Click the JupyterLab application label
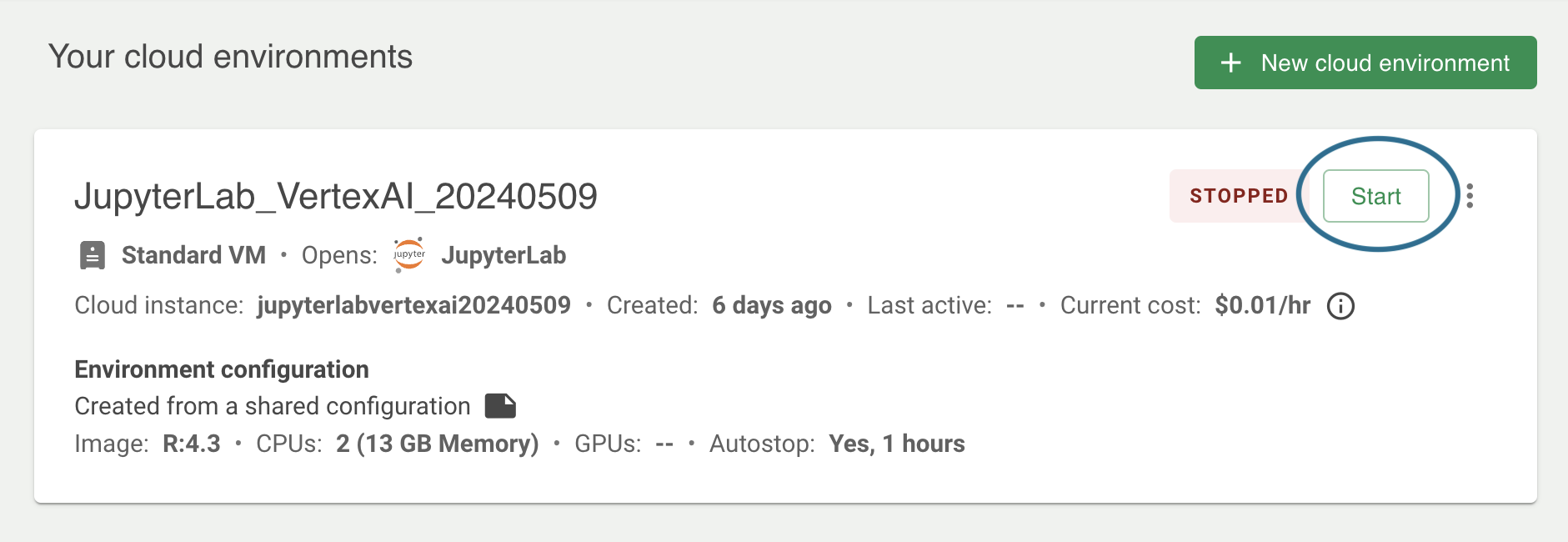This screenshot has width=1568, height=542. 503,255
